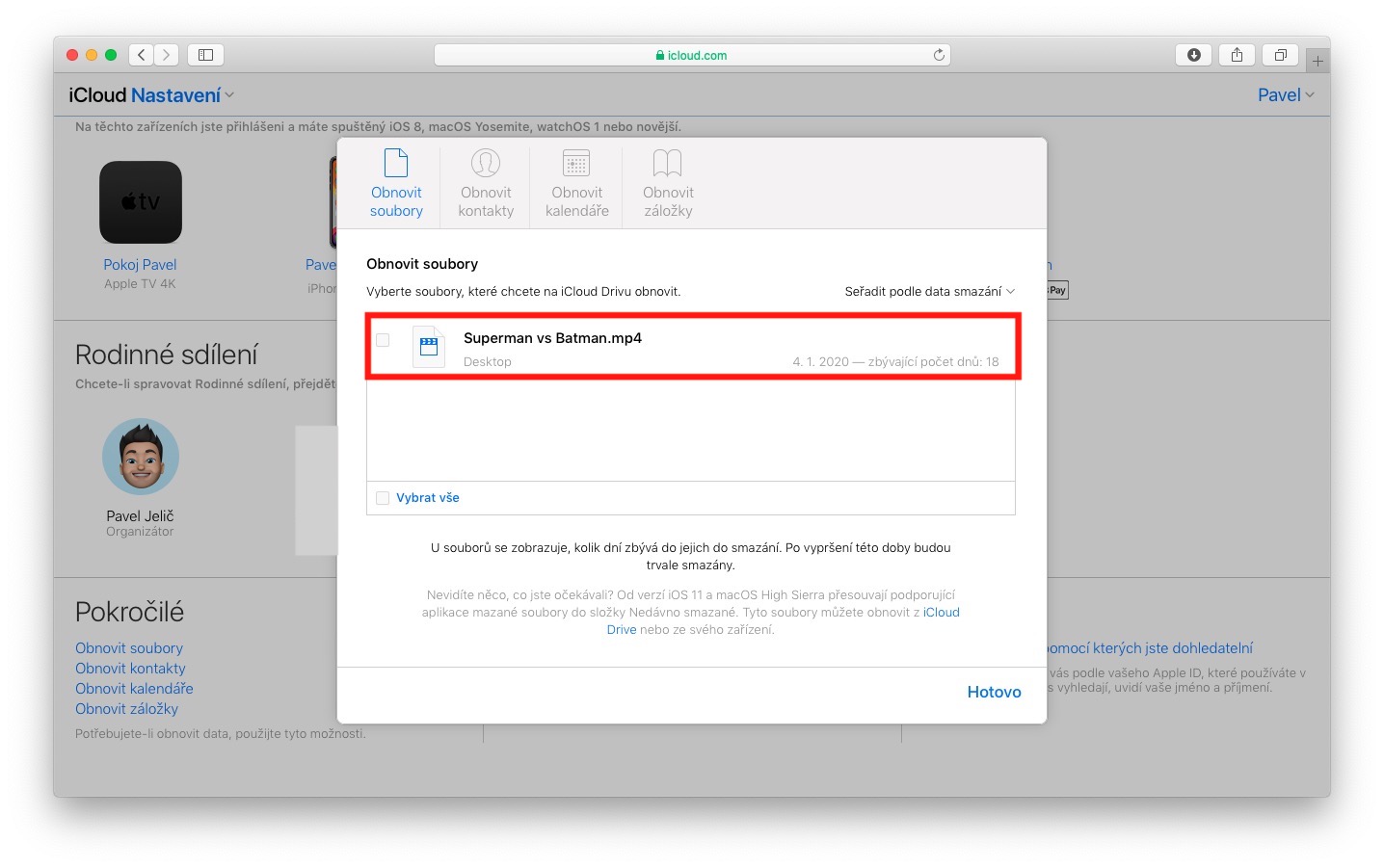Click Hotovo to close the dialog
Image resolution: width=1384 pixels, height=868 pixels.
coord(994,692)
